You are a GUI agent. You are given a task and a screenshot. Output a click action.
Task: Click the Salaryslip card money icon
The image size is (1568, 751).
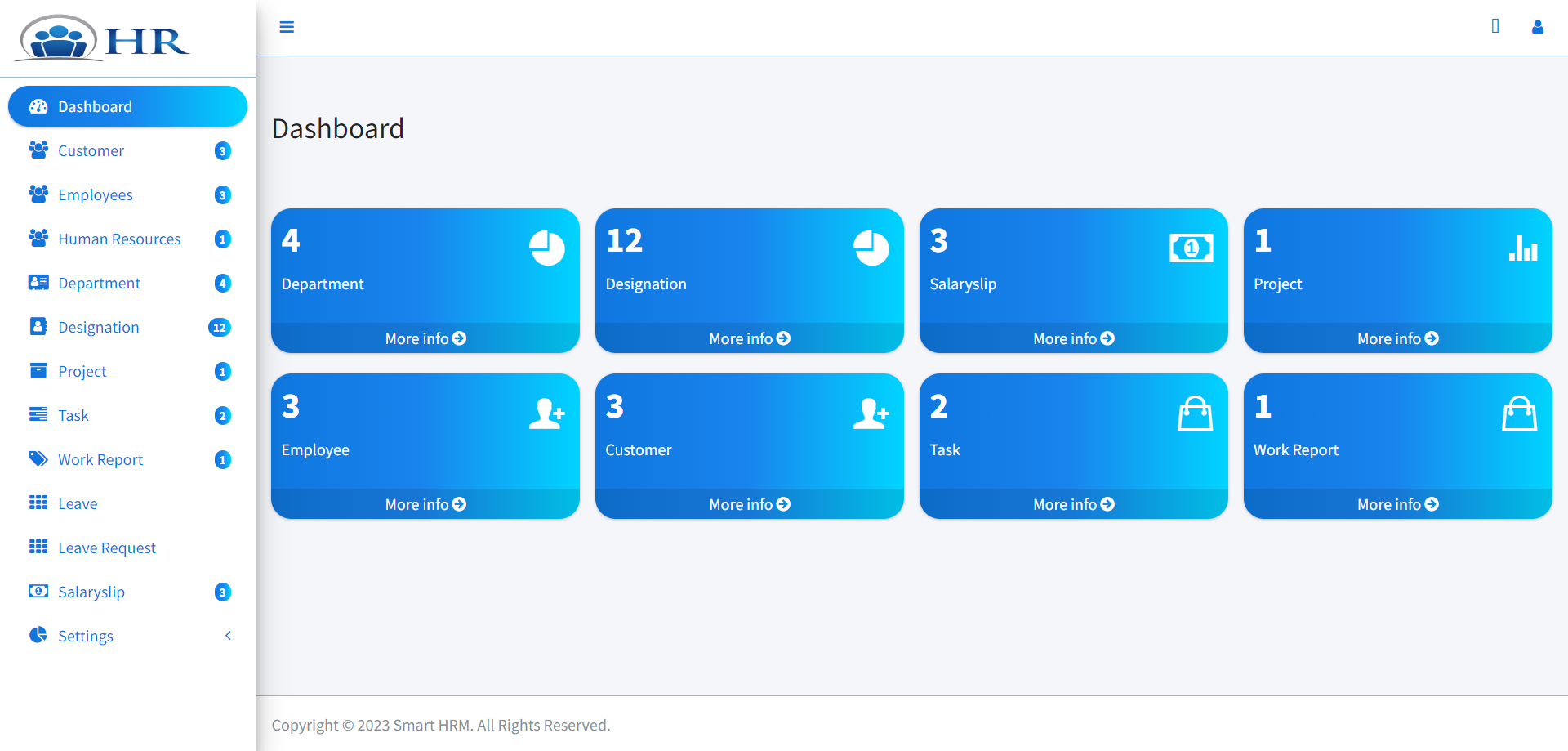tap(1191, 248)
